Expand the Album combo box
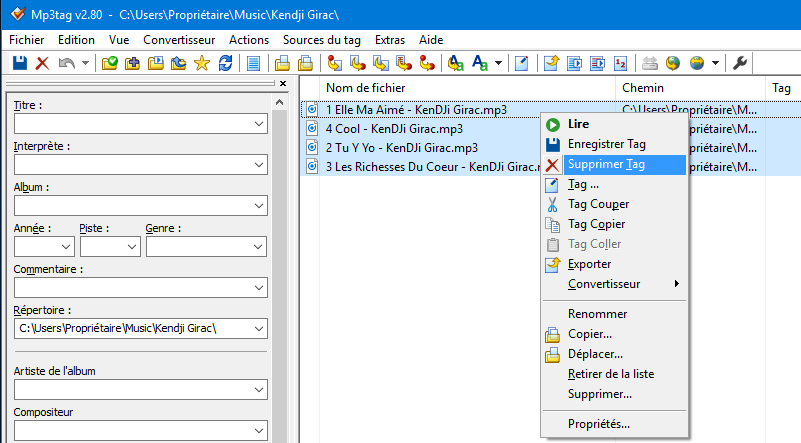 (x=258, y=206)
